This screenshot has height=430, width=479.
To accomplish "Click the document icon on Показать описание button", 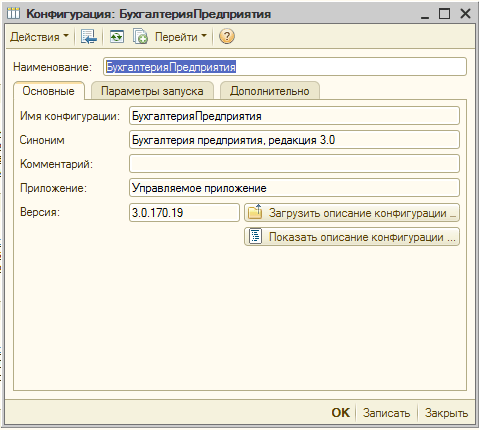I will [x=256, y=236].
